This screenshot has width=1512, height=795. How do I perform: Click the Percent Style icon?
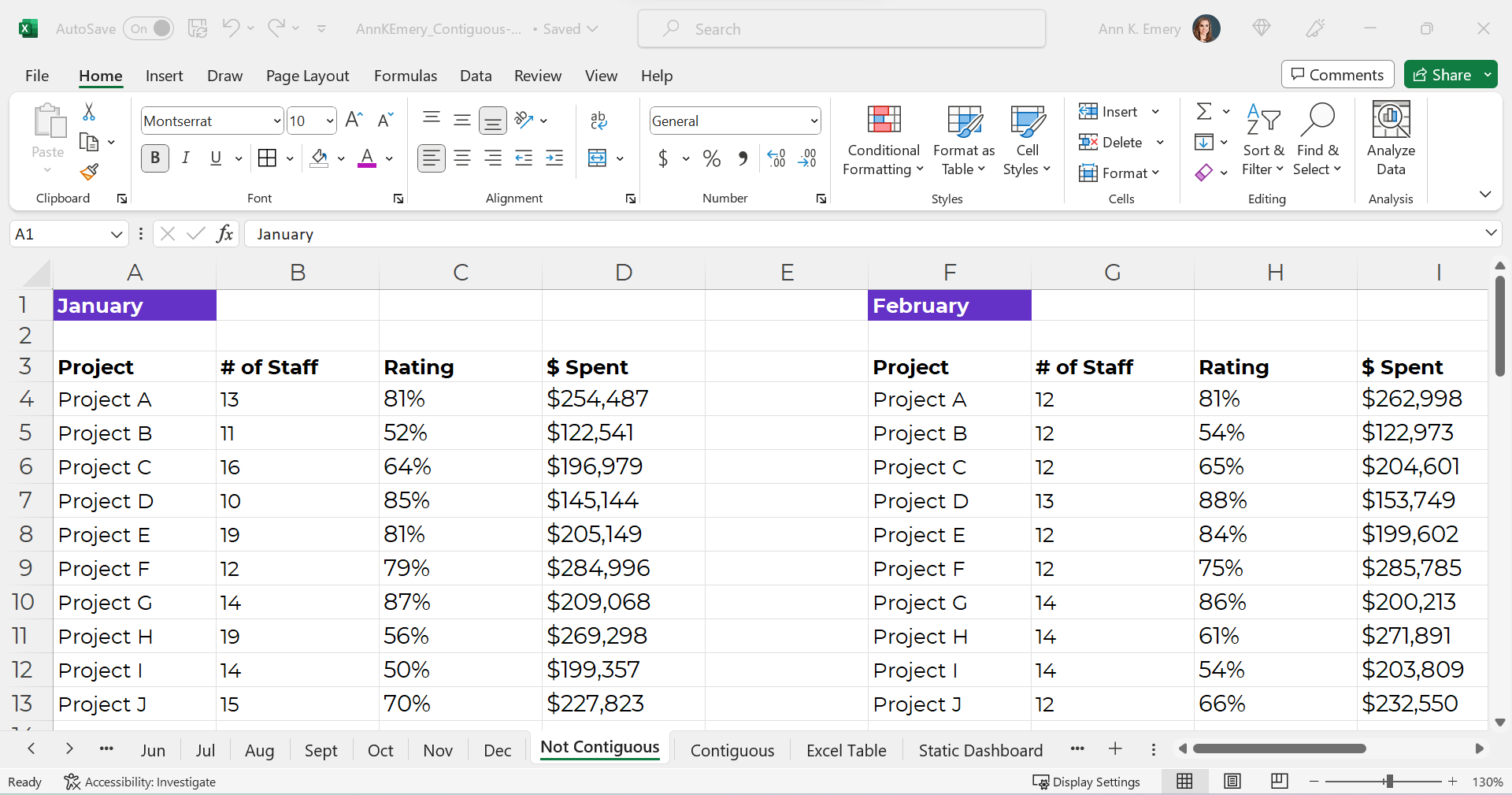[x=712, y=158]
